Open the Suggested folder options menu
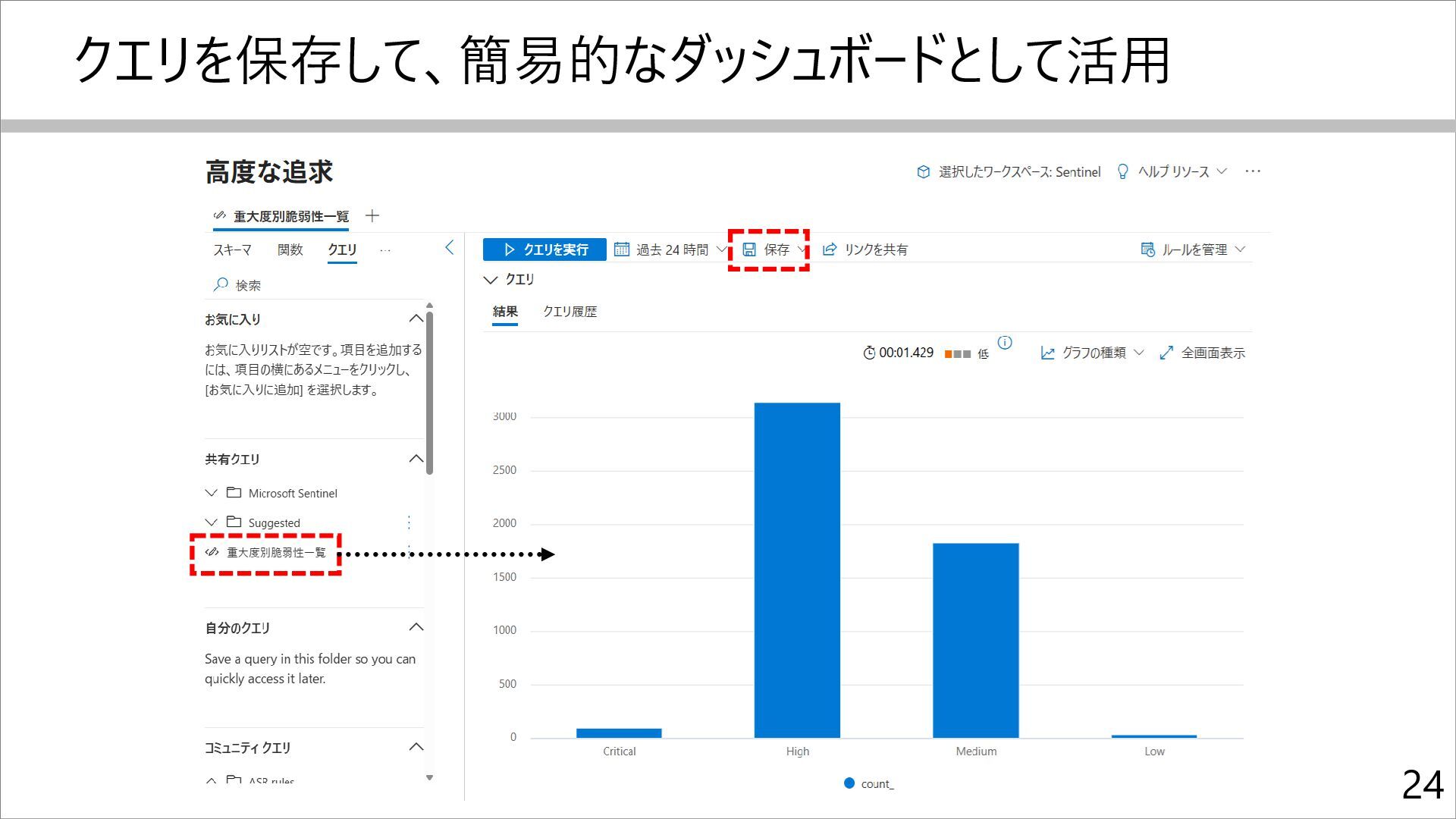Viewport: 1456px width, 819px height. click(409, 522)
